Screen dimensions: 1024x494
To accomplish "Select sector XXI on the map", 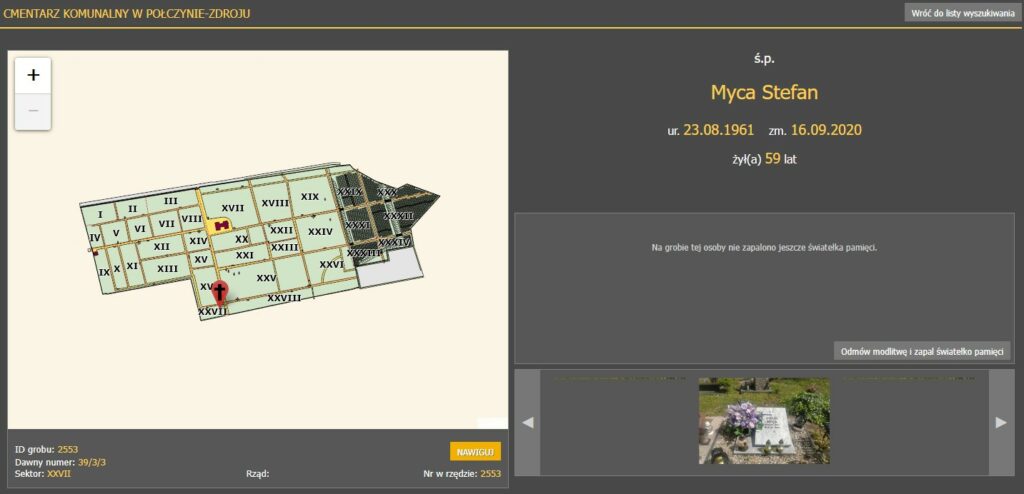I will click(245, 255).
